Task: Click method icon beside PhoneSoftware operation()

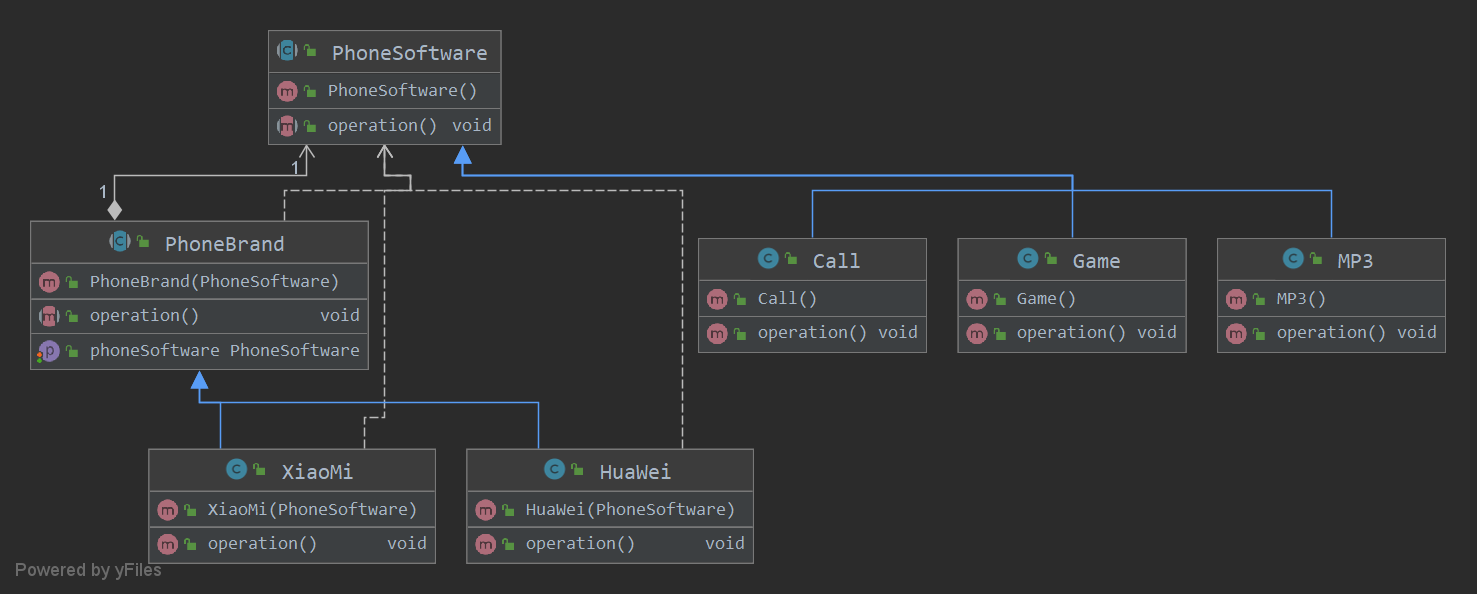Action: tap(287, 126)
